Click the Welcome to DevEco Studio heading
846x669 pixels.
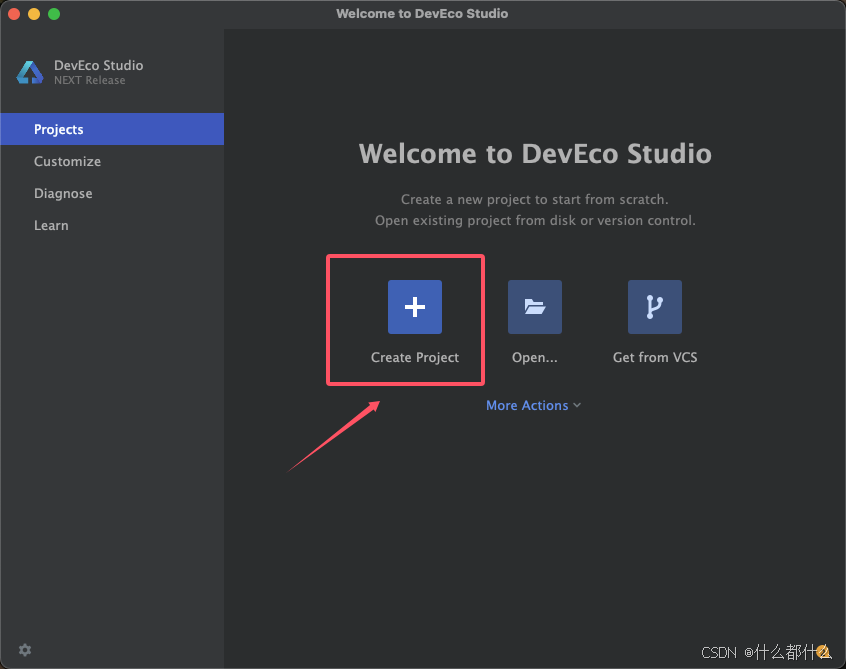(535, 154)
